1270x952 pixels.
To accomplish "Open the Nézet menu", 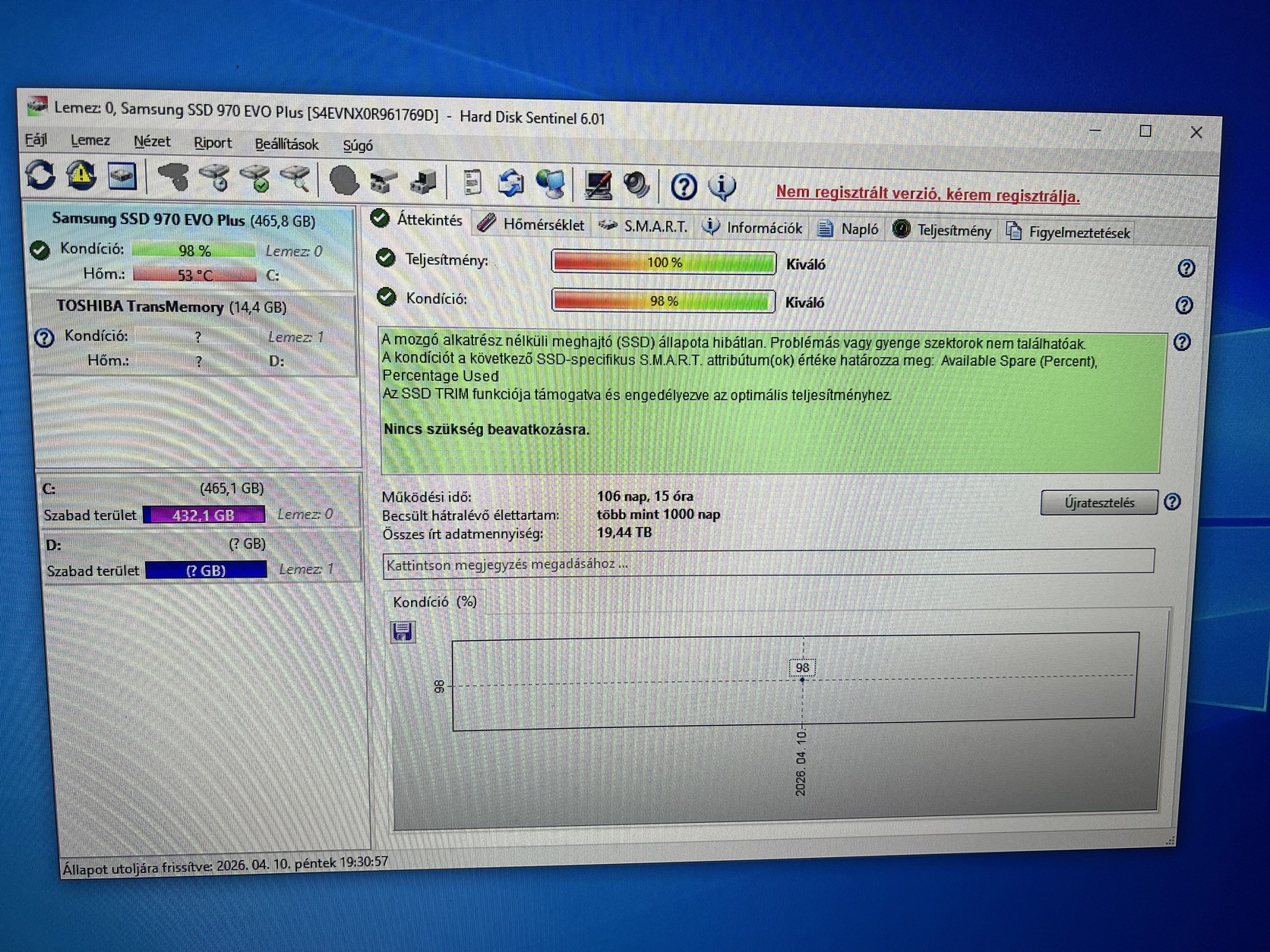I will pyautogui.click(x=152, y=142).
